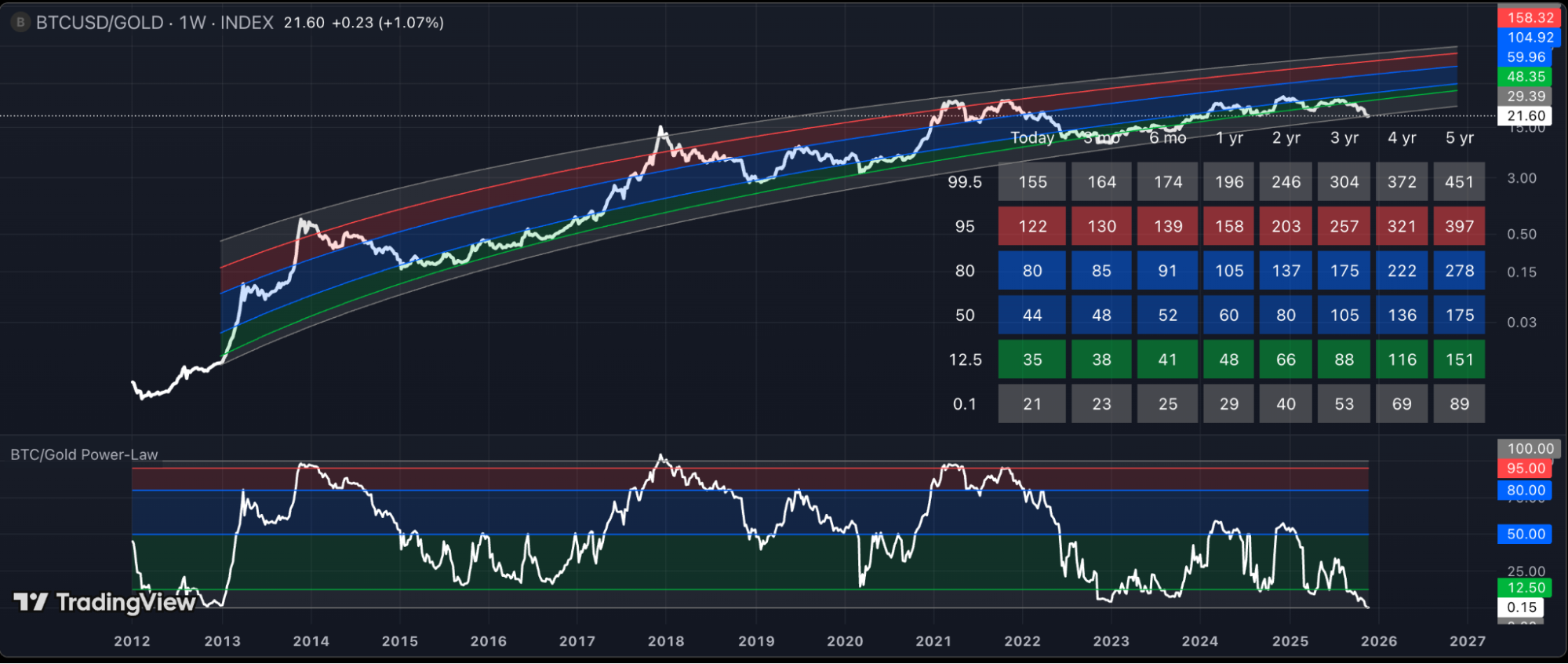This screenshot has height=664, width=1568.
Task: Click the green cell showing 151
Action: pos(1459,359)
